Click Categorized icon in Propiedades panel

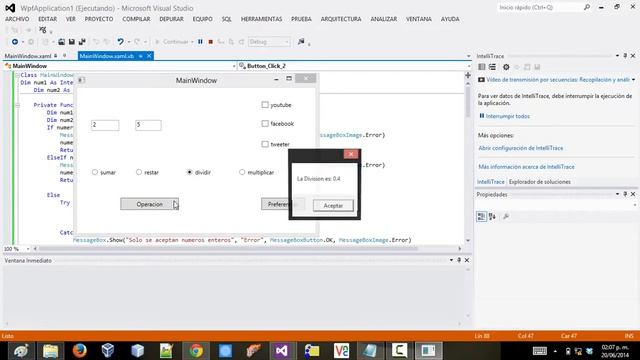click(481, 216)
